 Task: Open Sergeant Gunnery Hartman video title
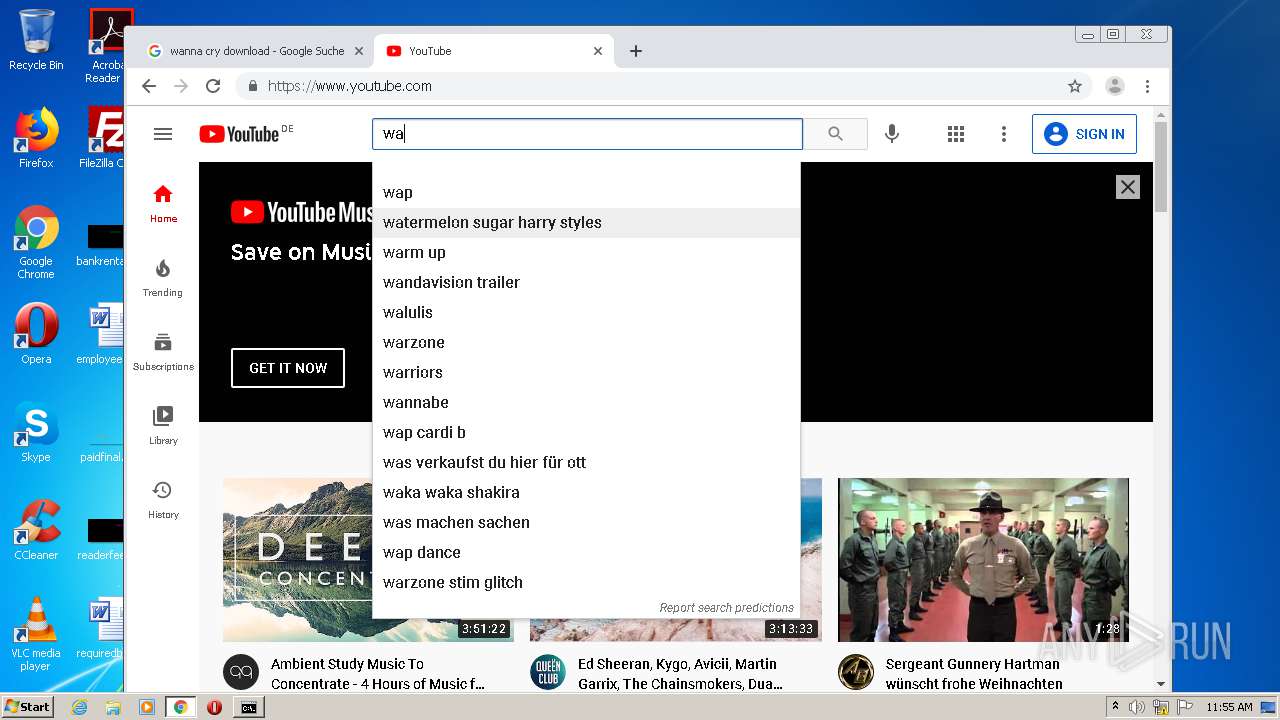[974, 674]
